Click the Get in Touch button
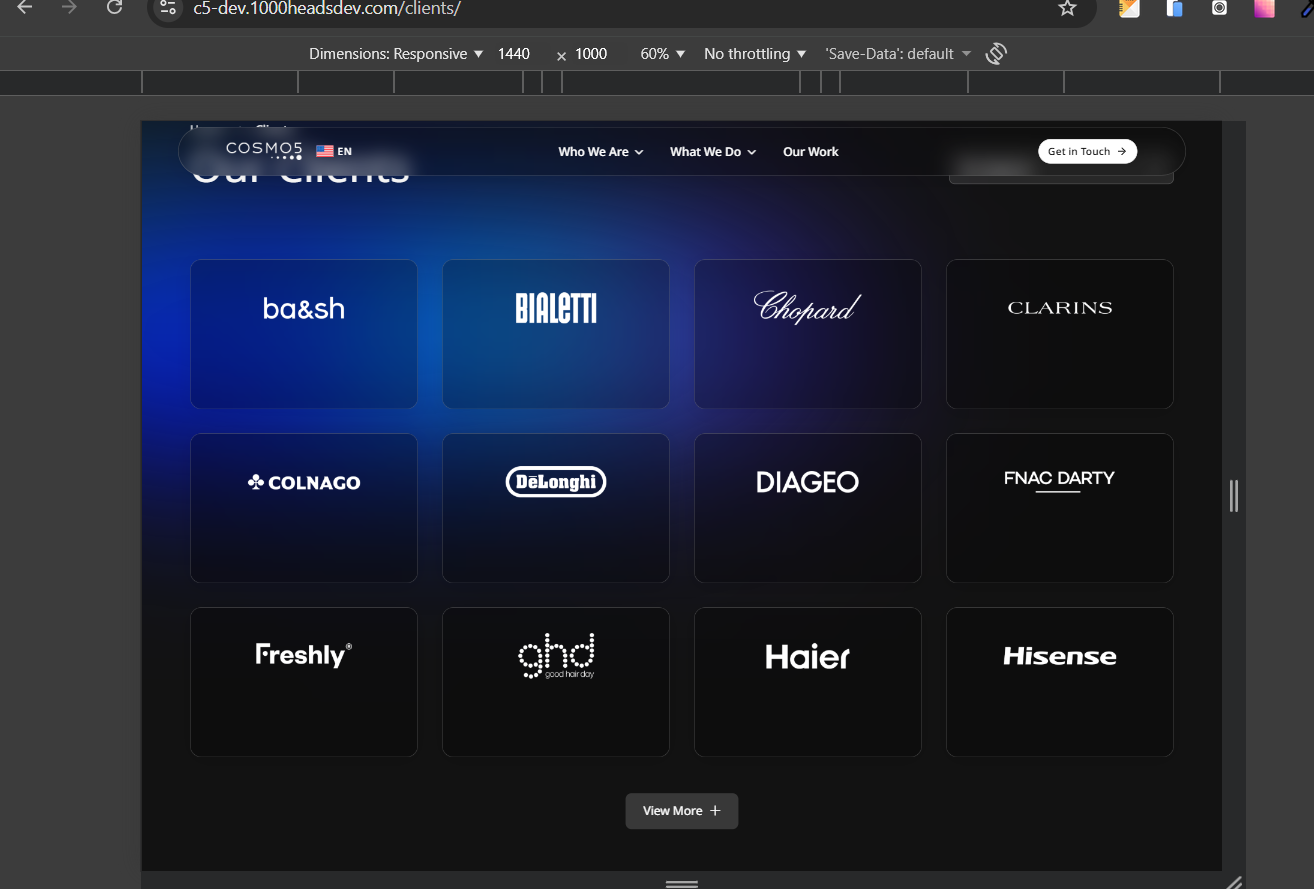 tap(1087, 152)
